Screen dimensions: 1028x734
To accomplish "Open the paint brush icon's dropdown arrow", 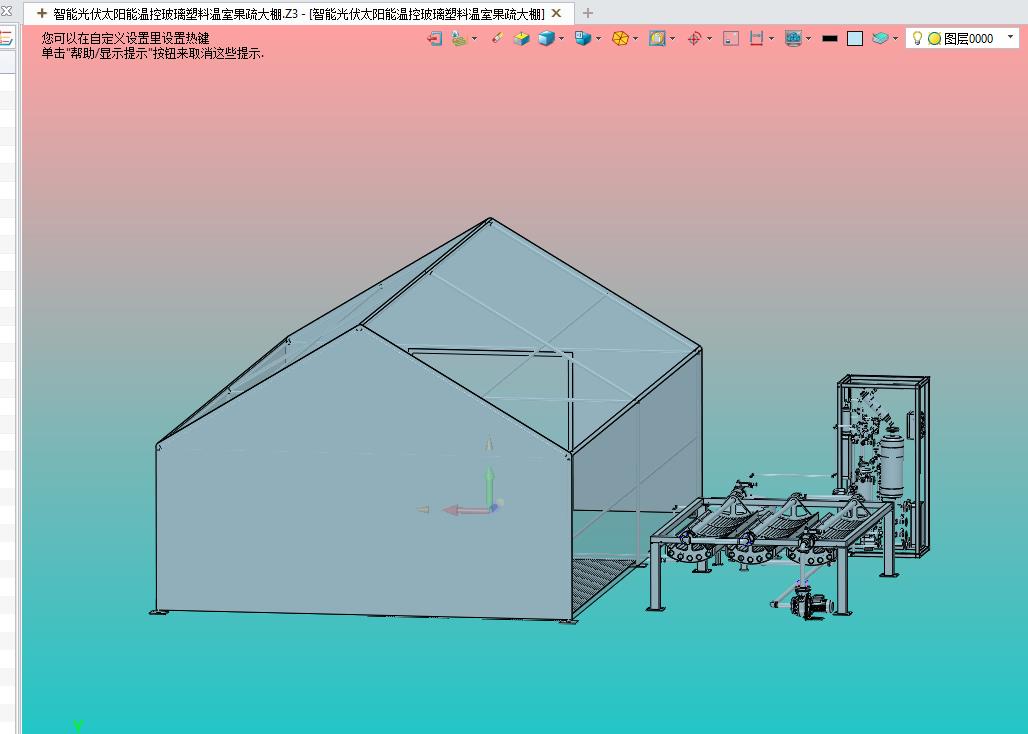I will tap(474, 39).
